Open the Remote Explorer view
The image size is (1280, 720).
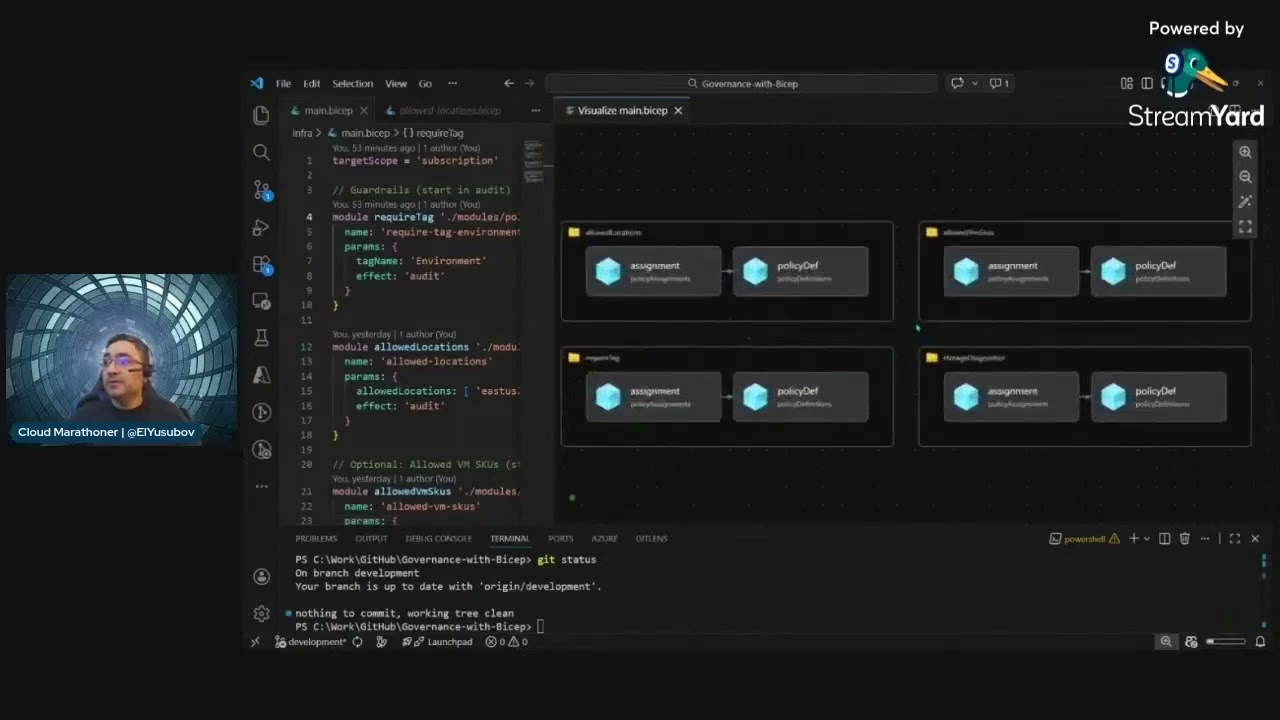click(x=261, y=301)
